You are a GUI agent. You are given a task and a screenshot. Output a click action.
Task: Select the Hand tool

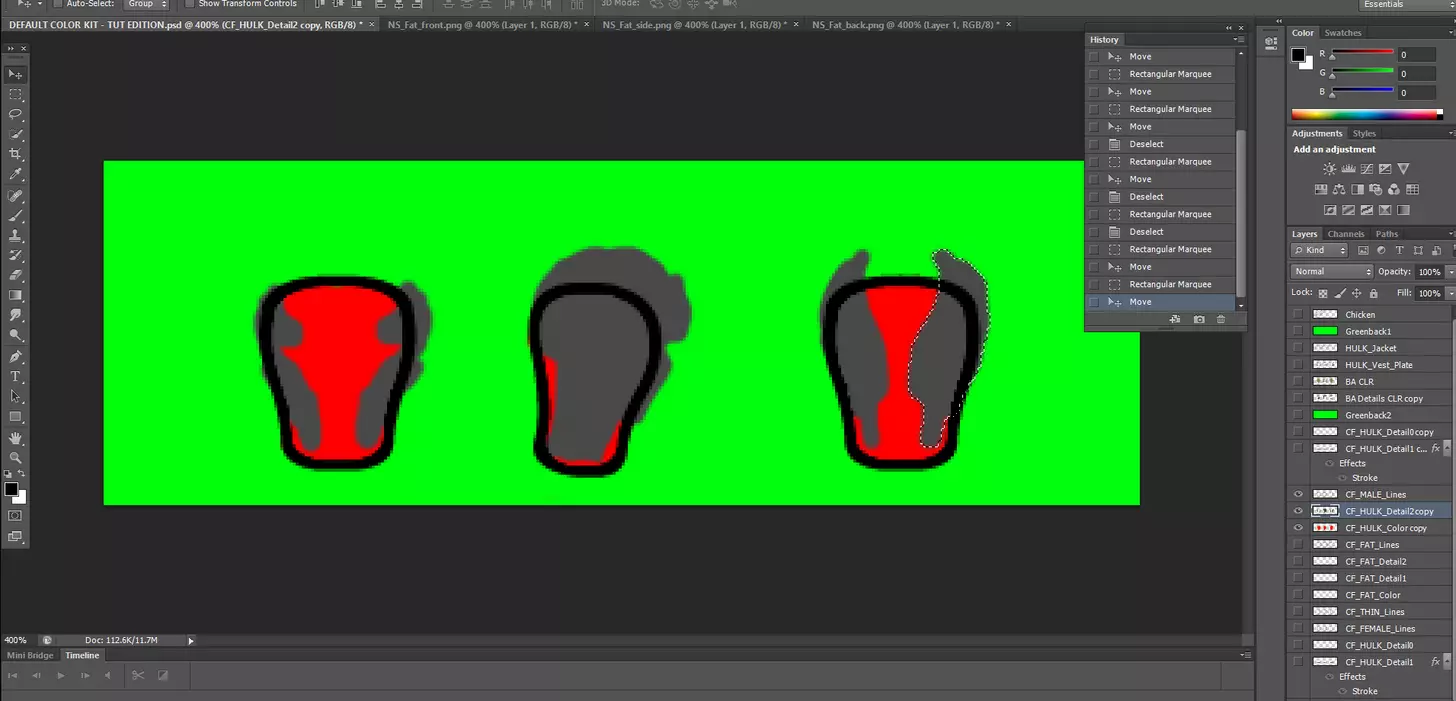pyautogui.click(x=15, y=438)
